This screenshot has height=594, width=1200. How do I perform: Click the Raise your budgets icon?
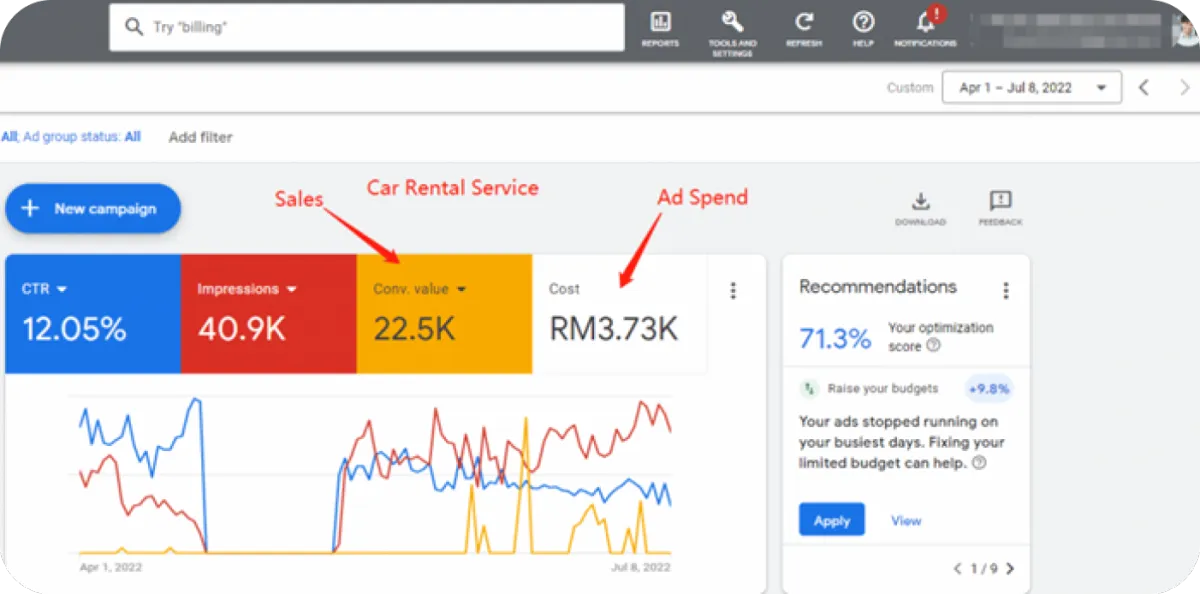point(809,388)
